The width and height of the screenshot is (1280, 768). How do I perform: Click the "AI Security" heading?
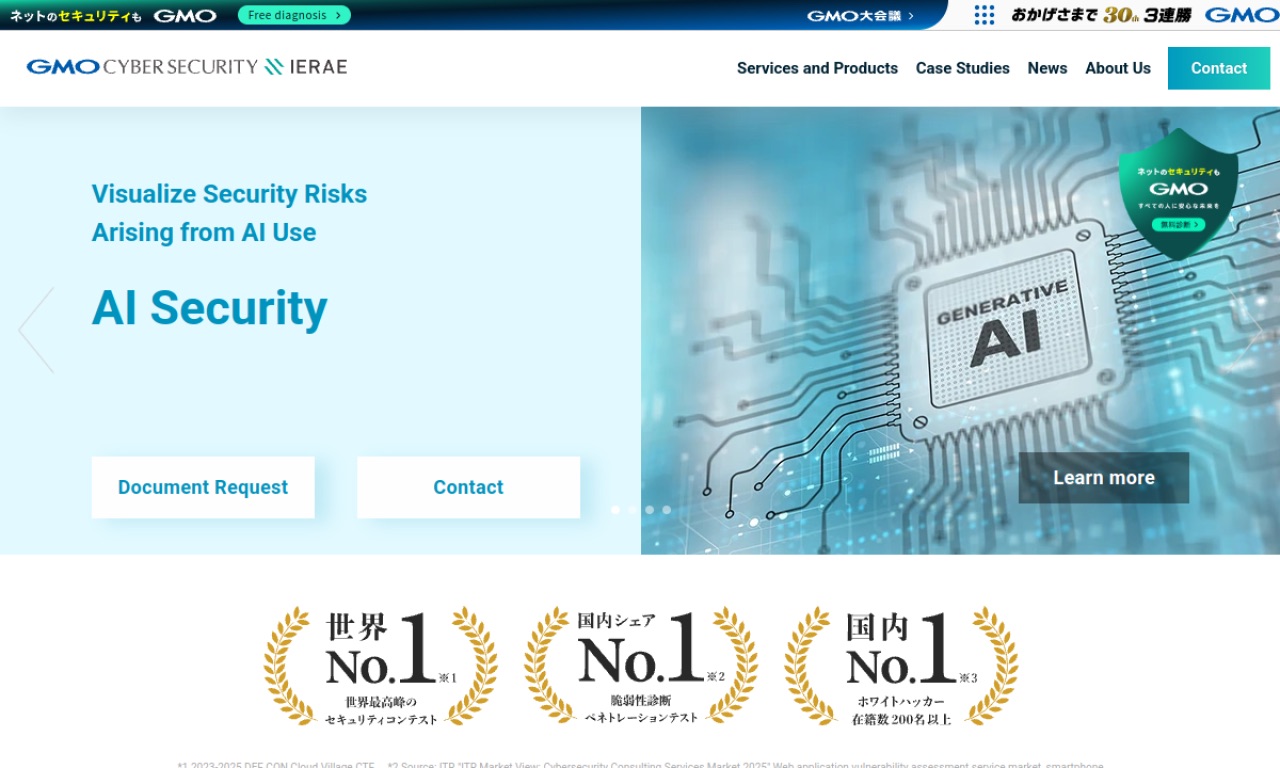point(210,308)
